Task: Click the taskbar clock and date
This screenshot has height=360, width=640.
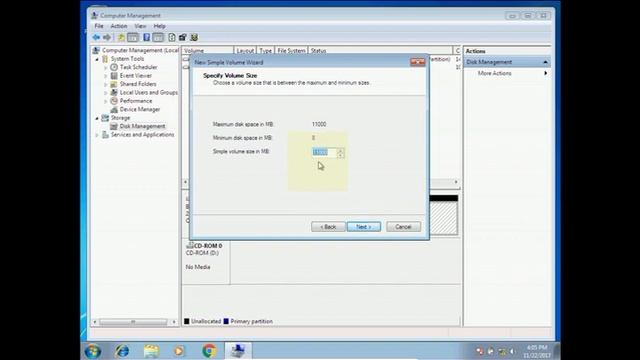Action: click(537, 351)
